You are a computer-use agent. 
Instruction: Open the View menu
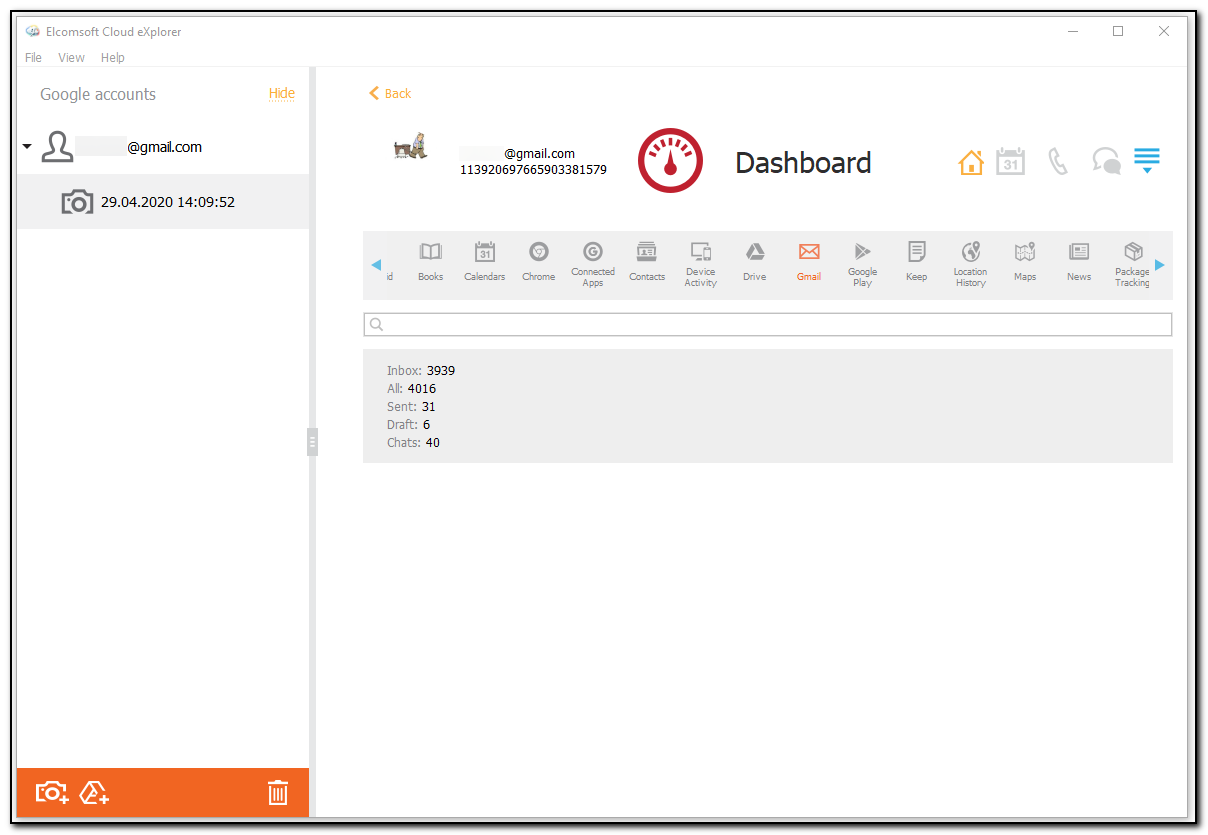(x=70, y=57)
